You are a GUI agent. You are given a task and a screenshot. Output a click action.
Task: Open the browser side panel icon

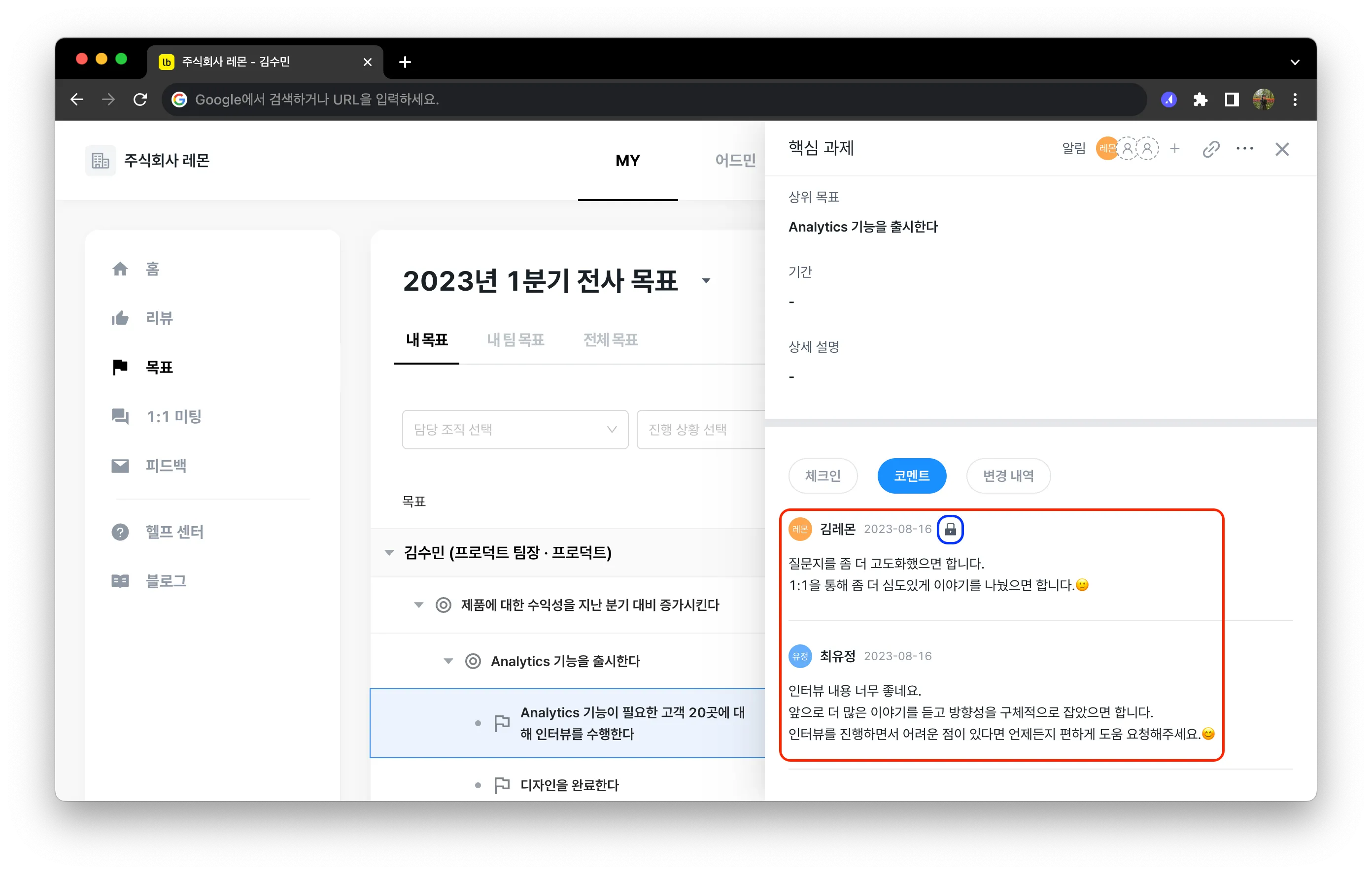[1232, 100]
